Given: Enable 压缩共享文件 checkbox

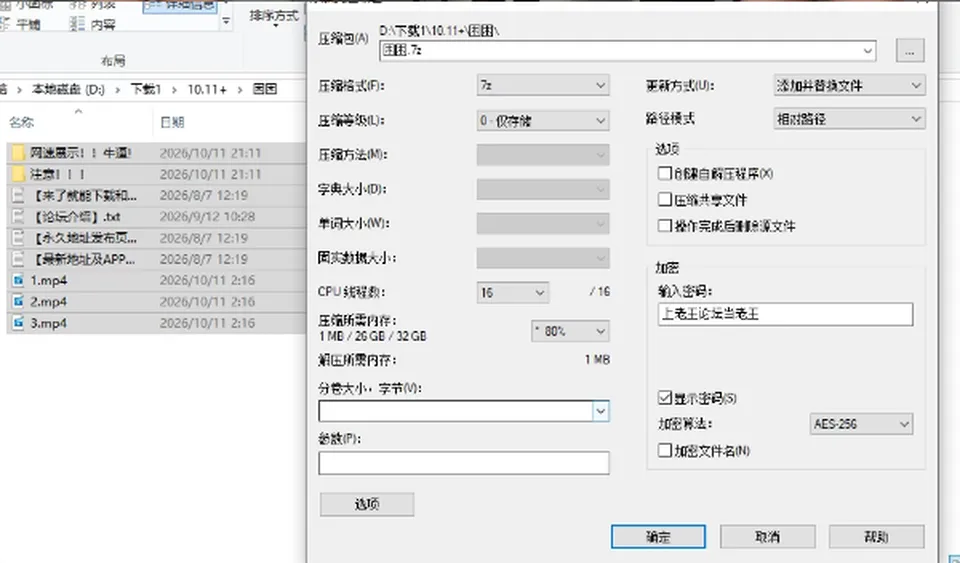Looking at the screenshot, I should pyautogui.click(x=664, y=199).
